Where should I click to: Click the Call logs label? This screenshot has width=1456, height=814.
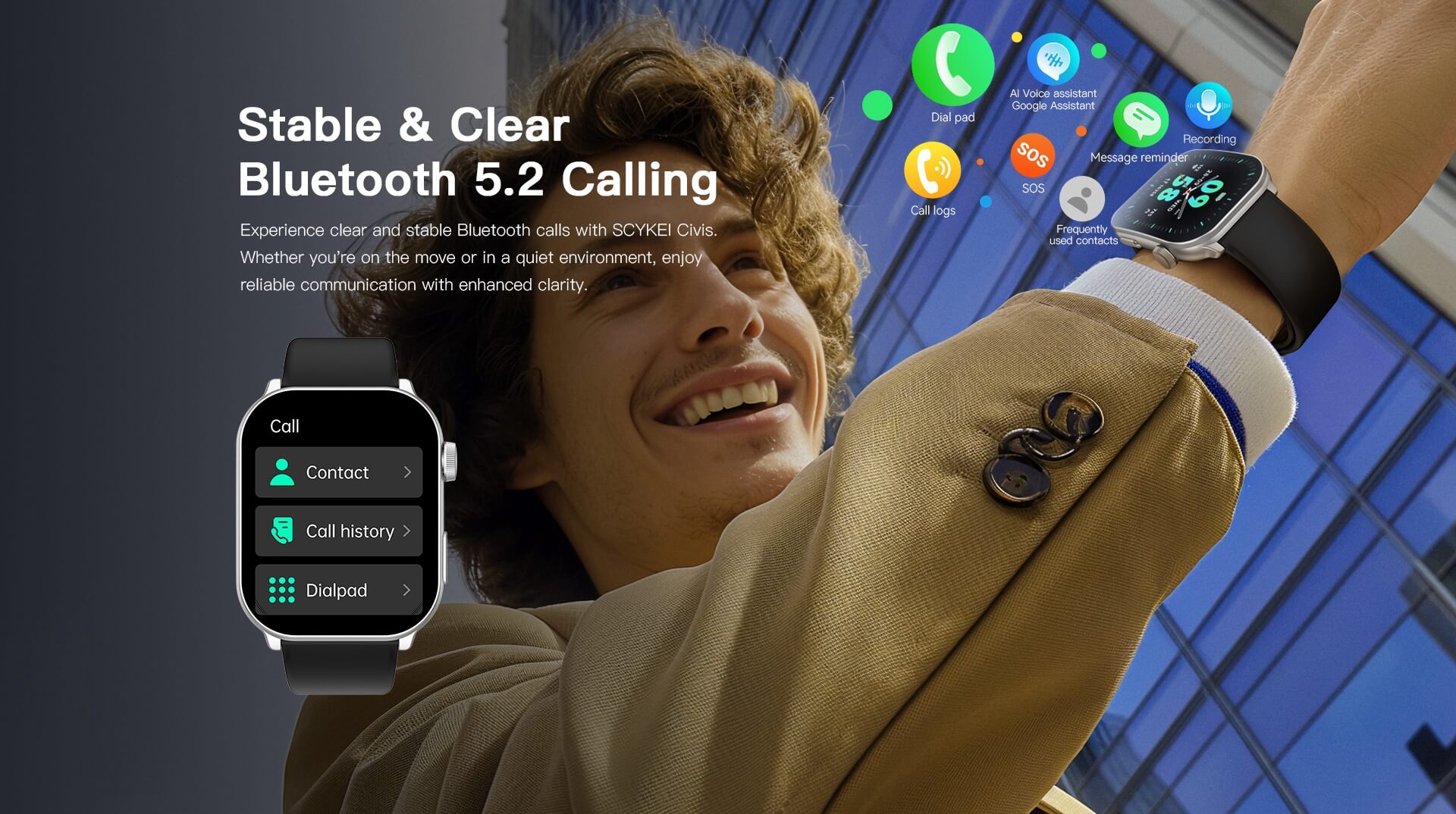click(x=933, y=211)
